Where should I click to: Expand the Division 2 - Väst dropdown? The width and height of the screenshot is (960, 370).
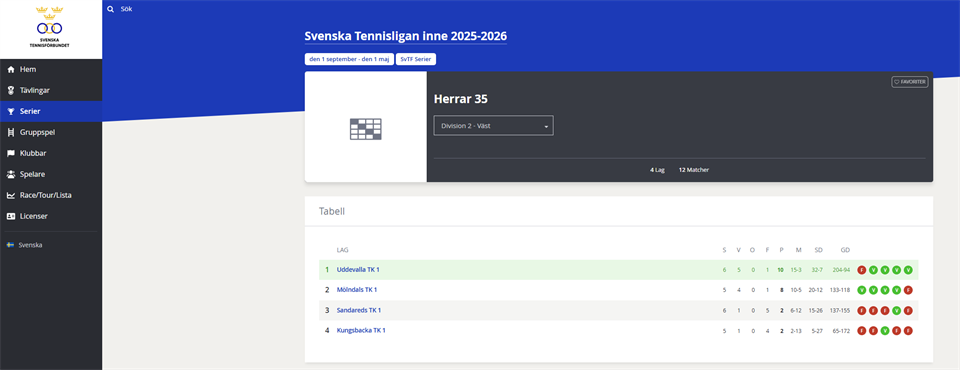point(493,126)
